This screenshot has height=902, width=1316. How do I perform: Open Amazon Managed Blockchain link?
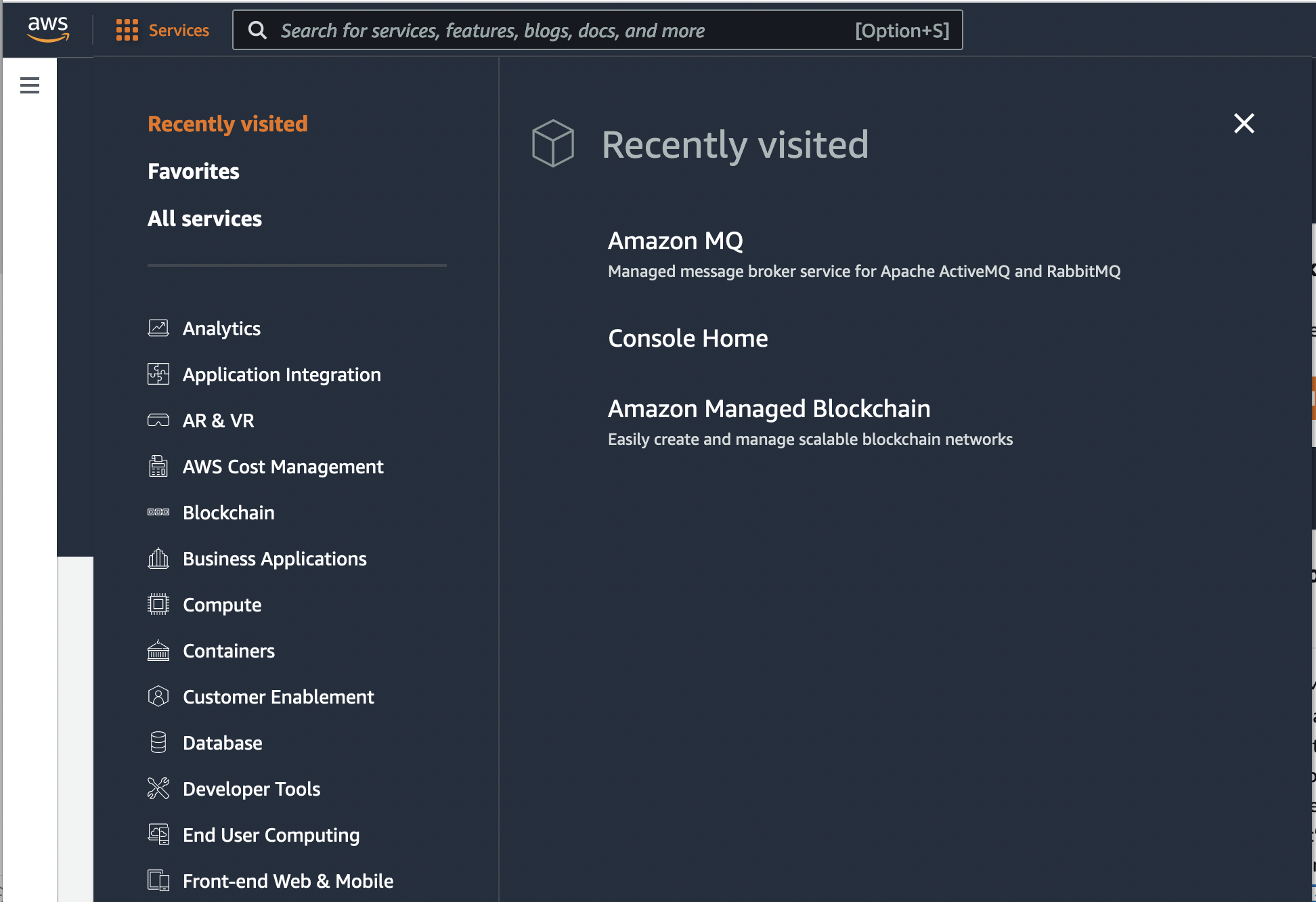[769, 408]
